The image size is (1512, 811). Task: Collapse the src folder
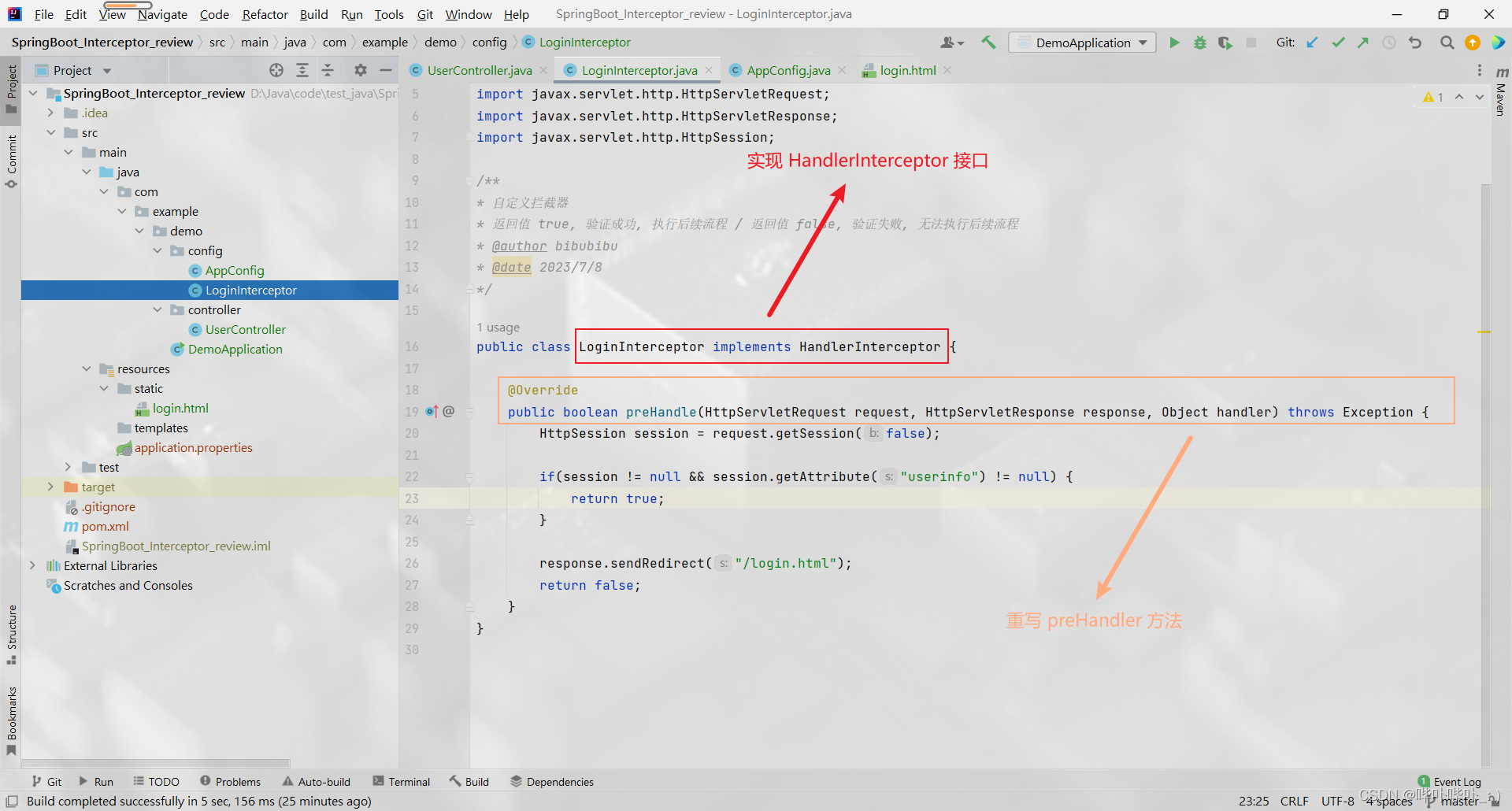(x=50, y=132)
